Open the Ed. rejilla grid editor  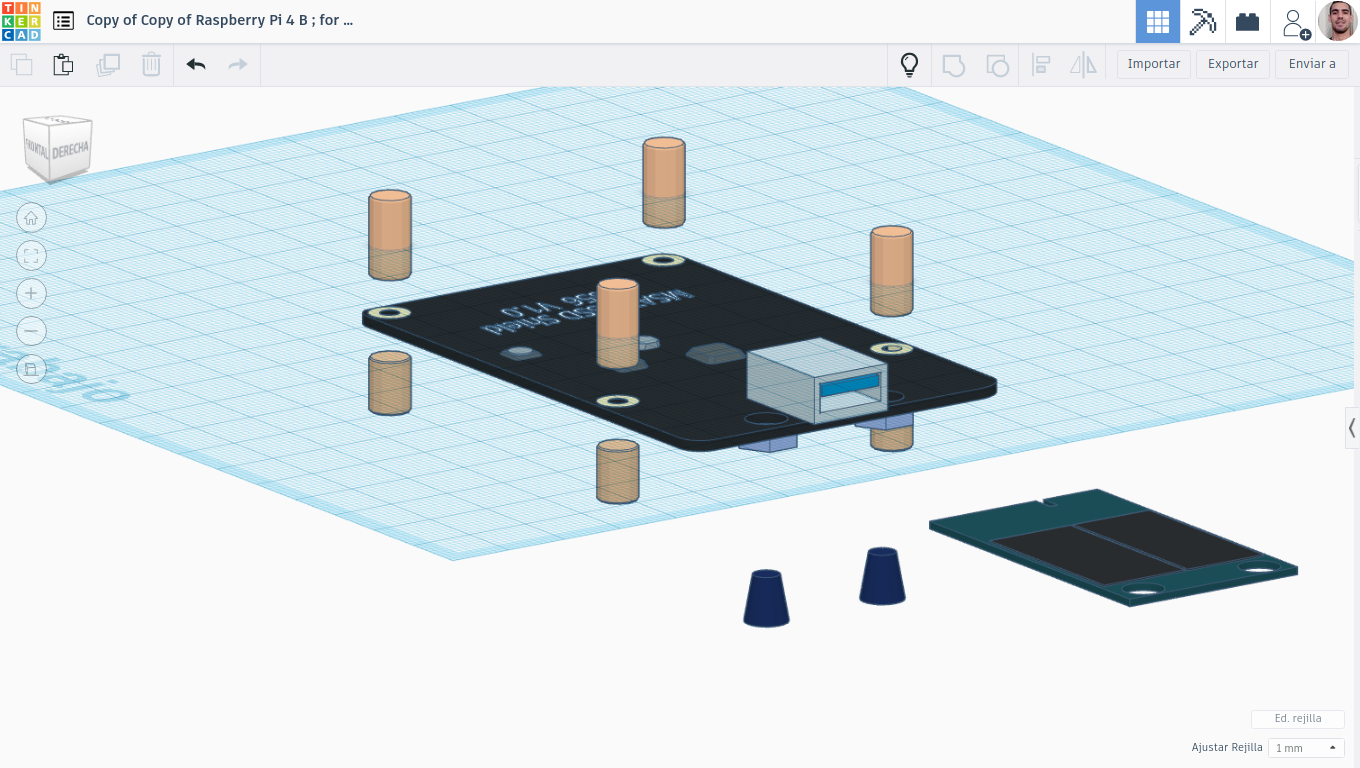pos(1298,719)
